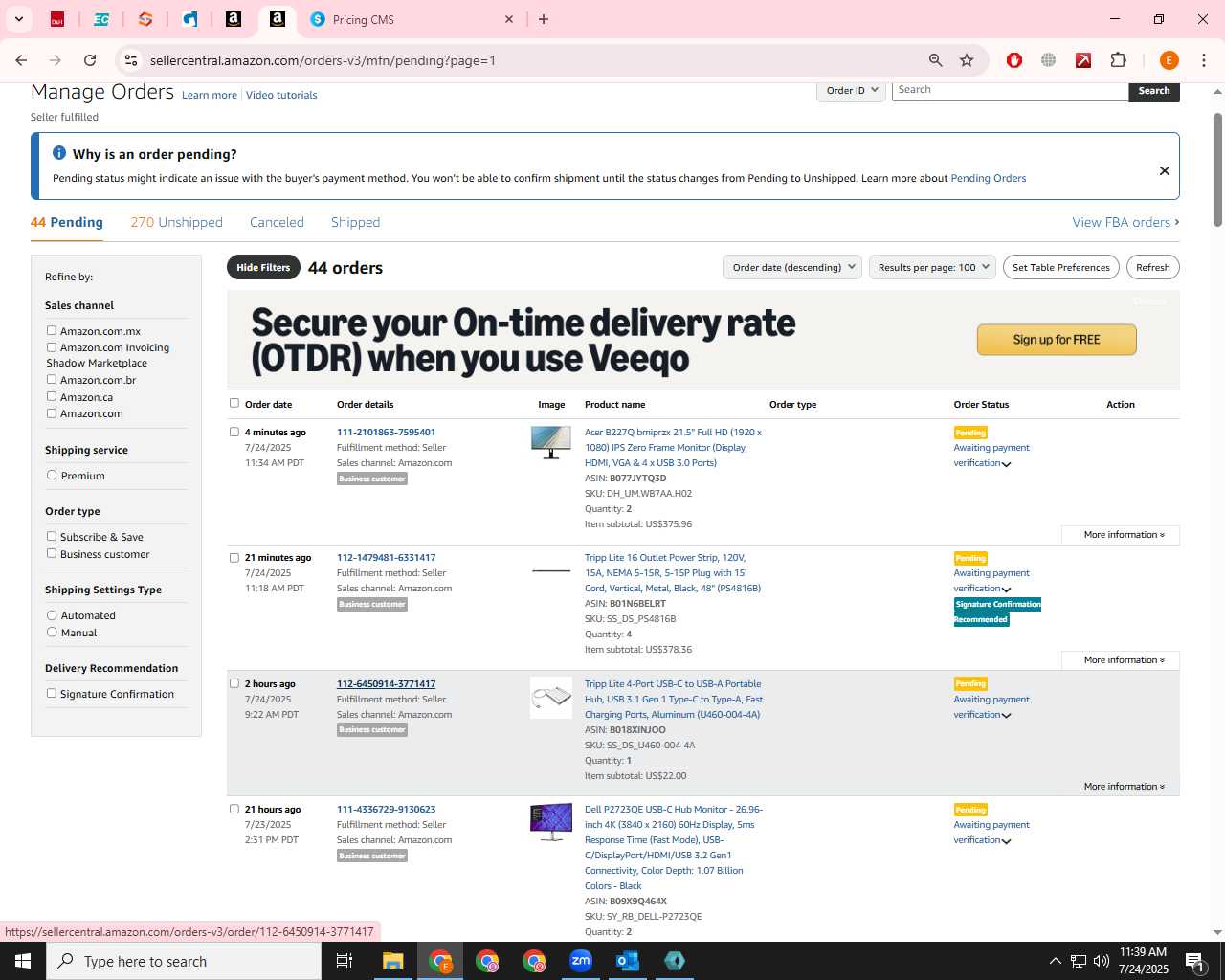Check the Amazon.ca sales channel filter

coord(52,396)
